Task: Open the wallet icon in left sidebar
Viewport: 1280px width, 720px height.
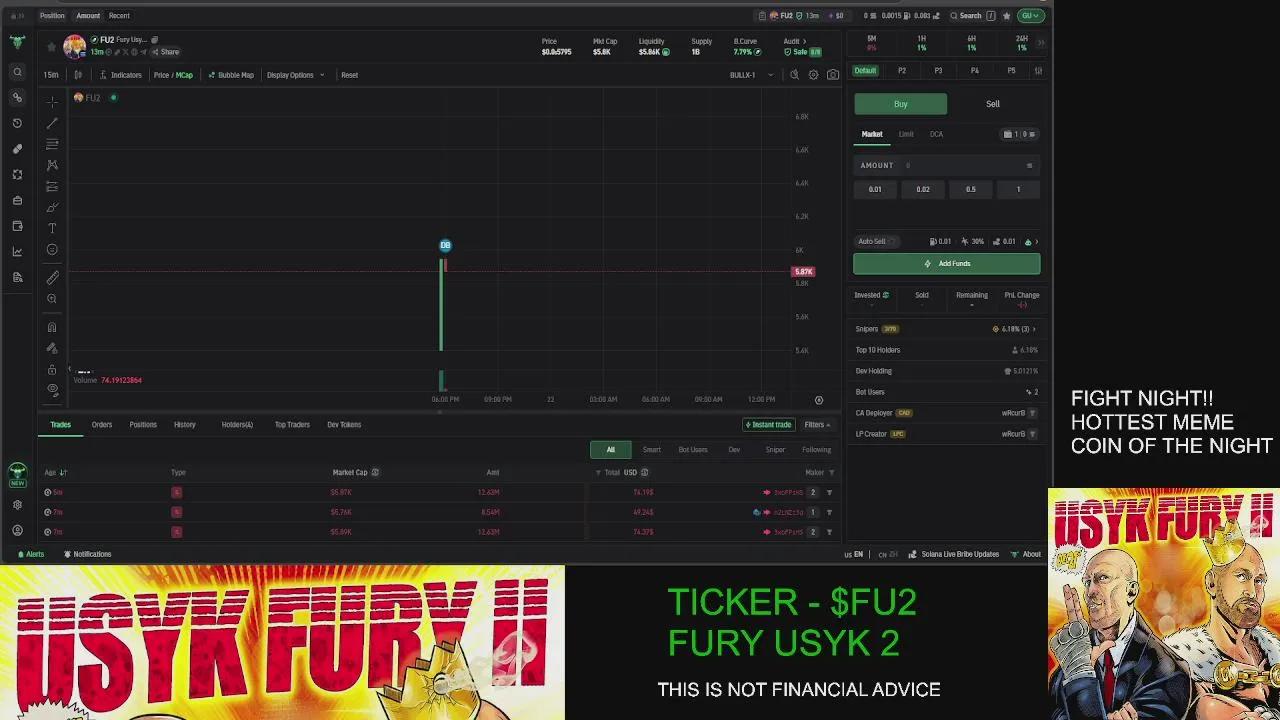Action: (17, 226)
